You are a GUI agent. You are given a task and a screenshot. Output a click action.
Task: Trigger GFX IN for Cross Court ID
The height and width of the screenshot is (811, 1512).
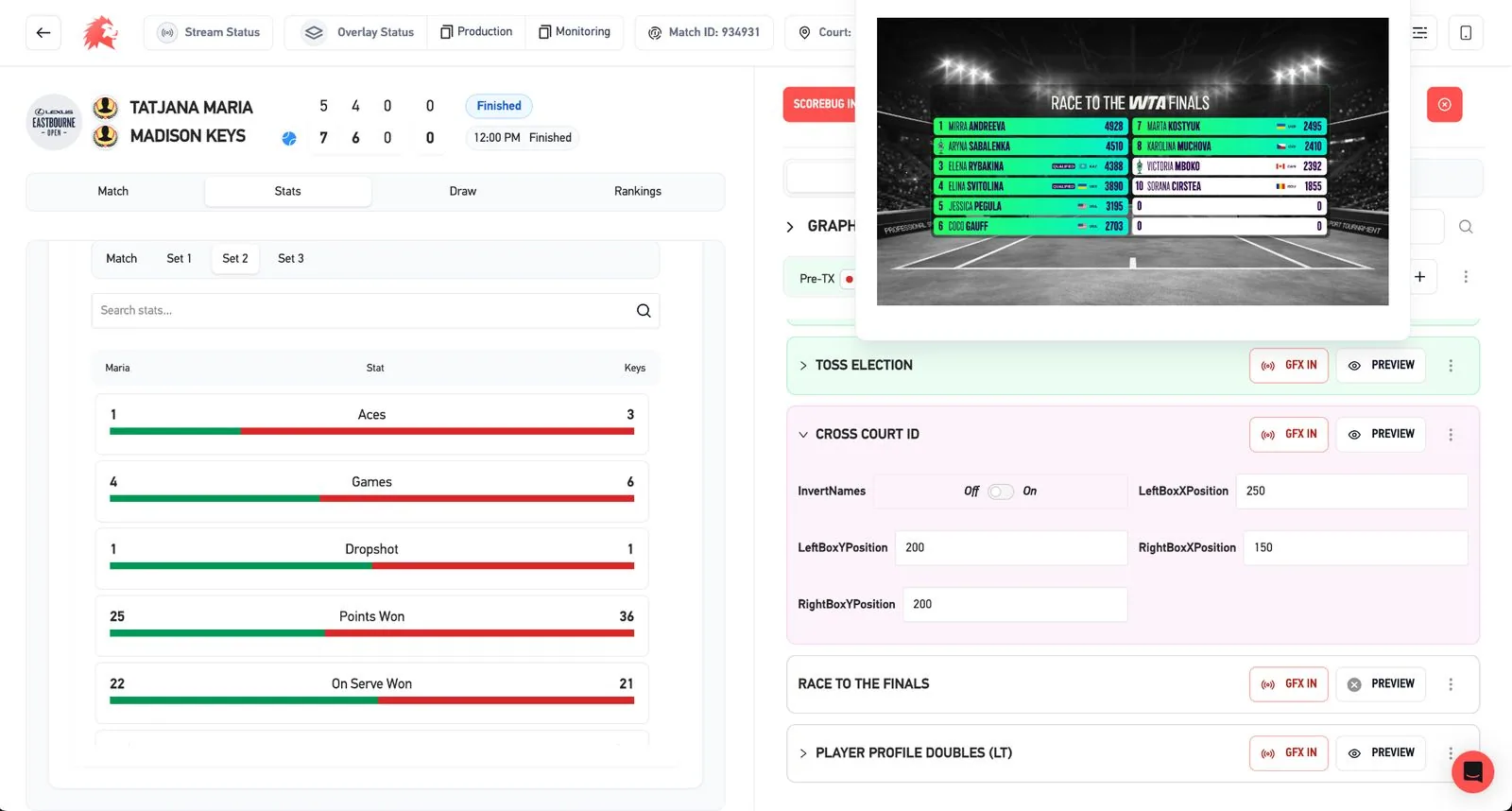1289,435
